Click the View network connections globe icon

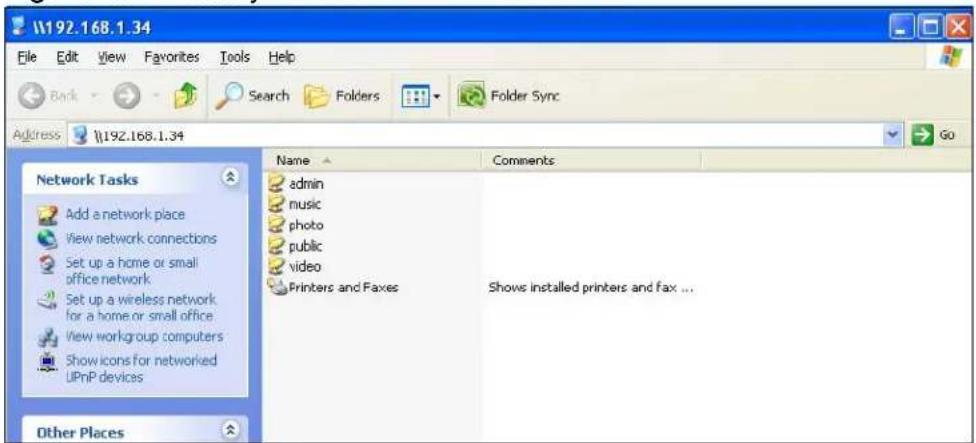click(47, 239)
